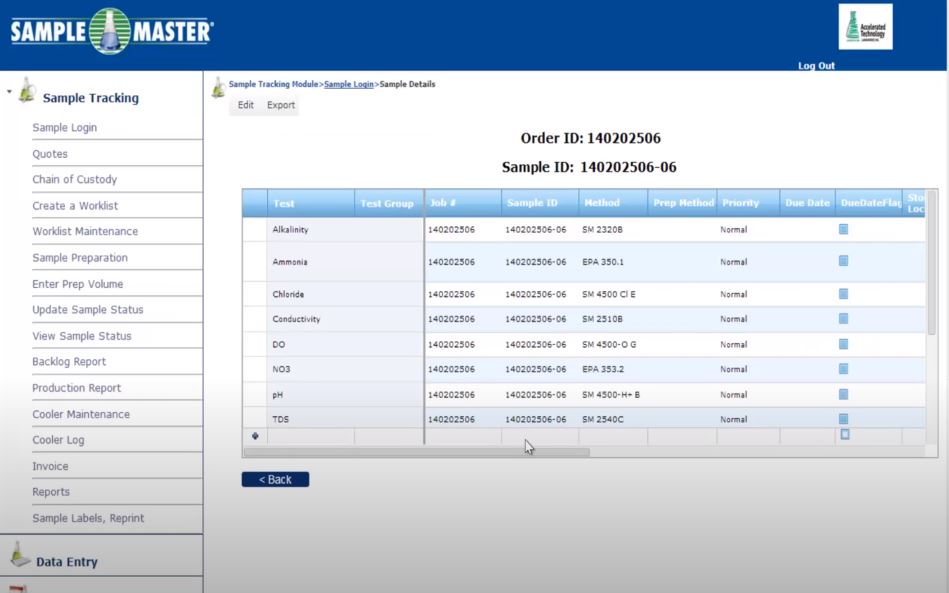Screen dimensions: 949x593
Task: Sort by the Test Group column header
Action: 389,203
